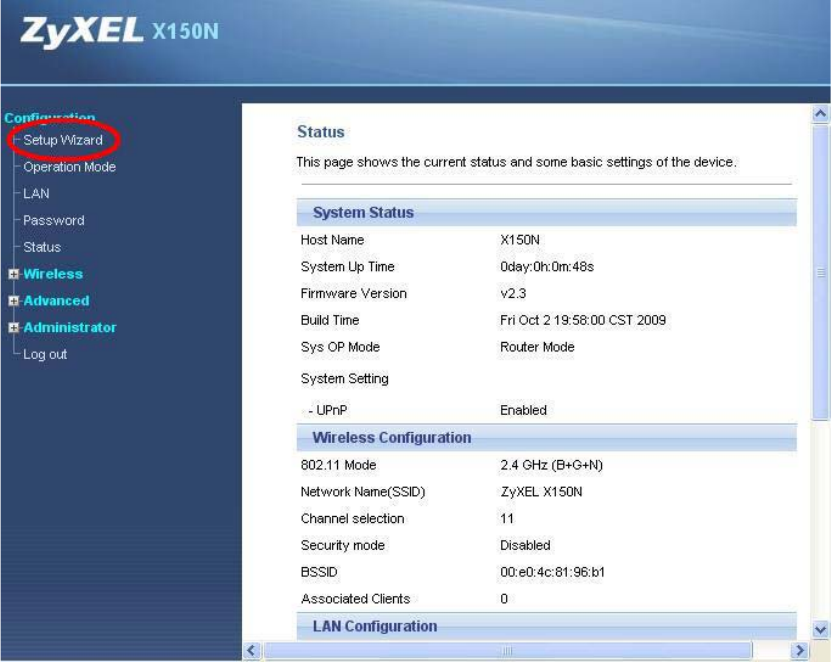Click Log out in the sidebar
831x662 pixels.
pyautogui.click(x=45, y=354)
